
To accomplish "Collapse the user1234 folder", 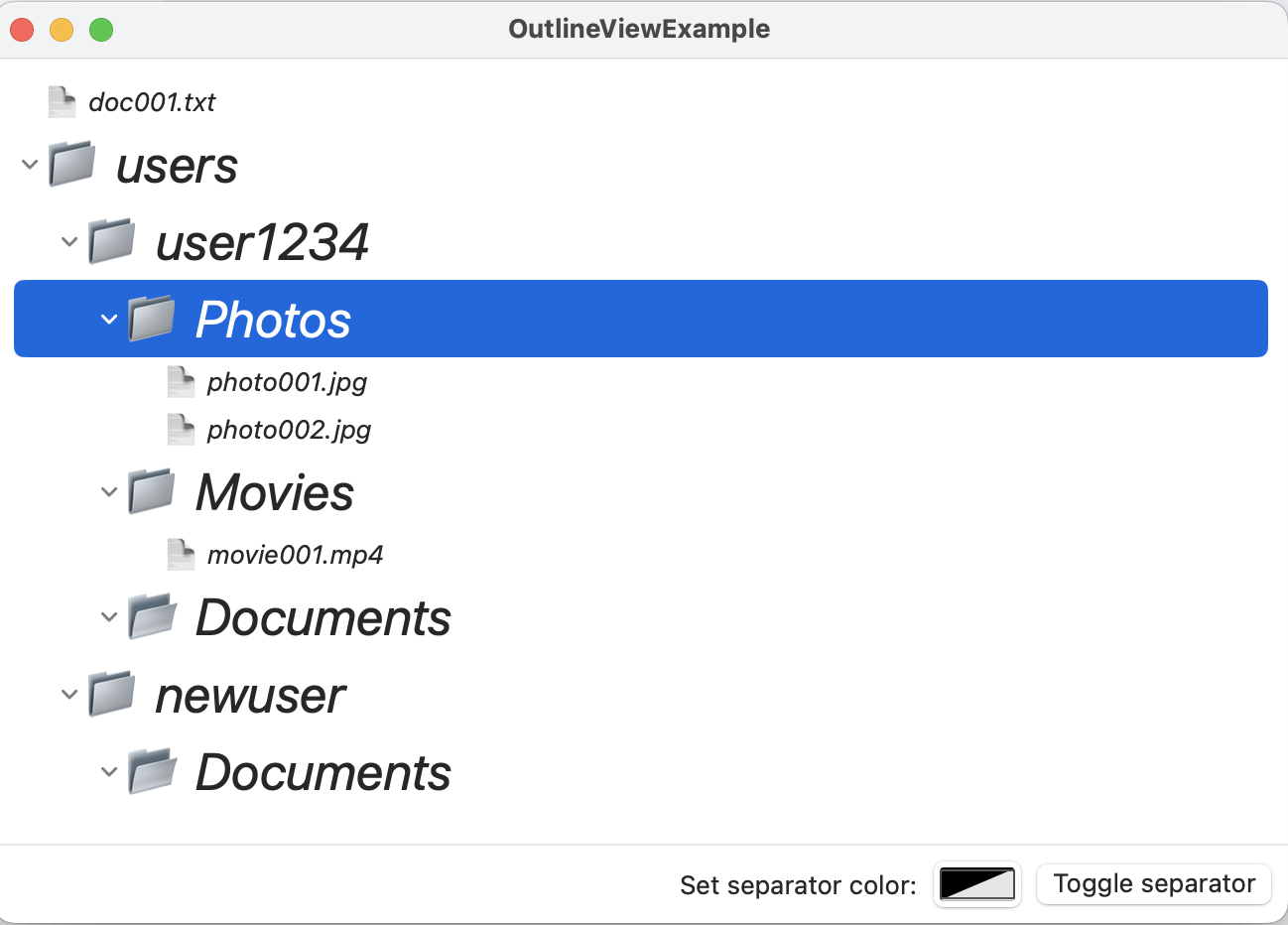I will tap(68, 241).
